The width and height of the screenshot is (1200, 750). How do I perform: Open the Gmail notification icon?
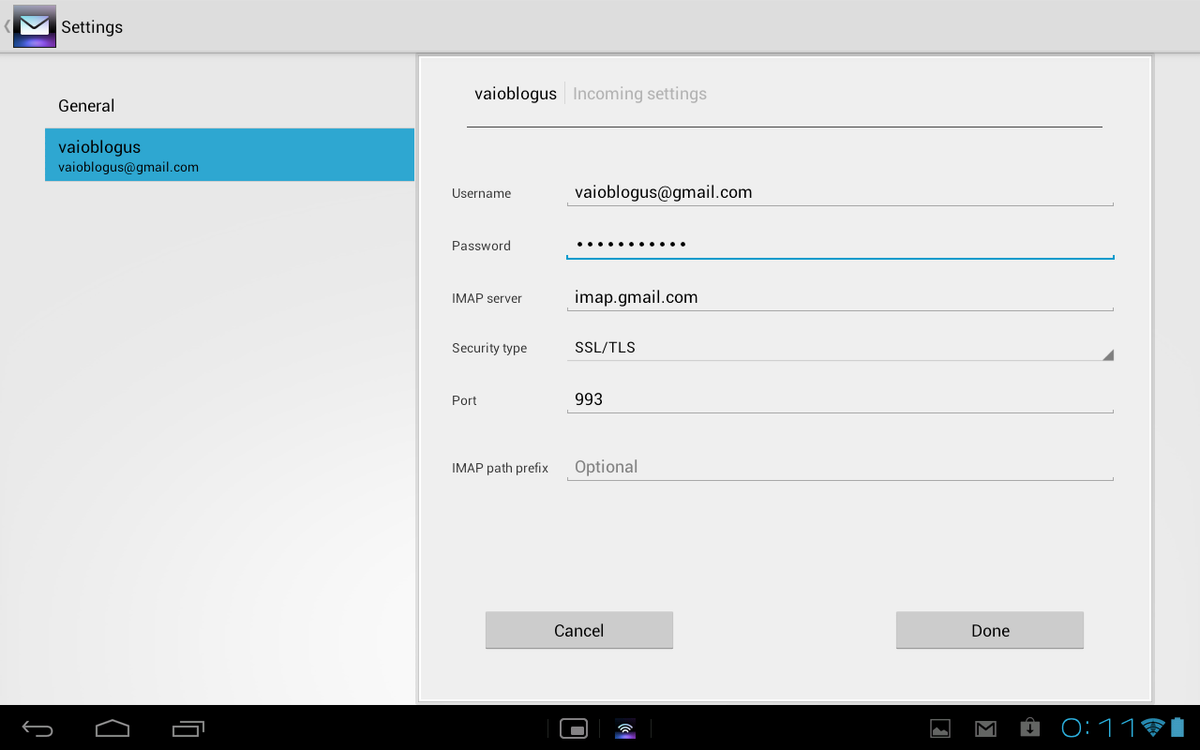tap(986, 728)
